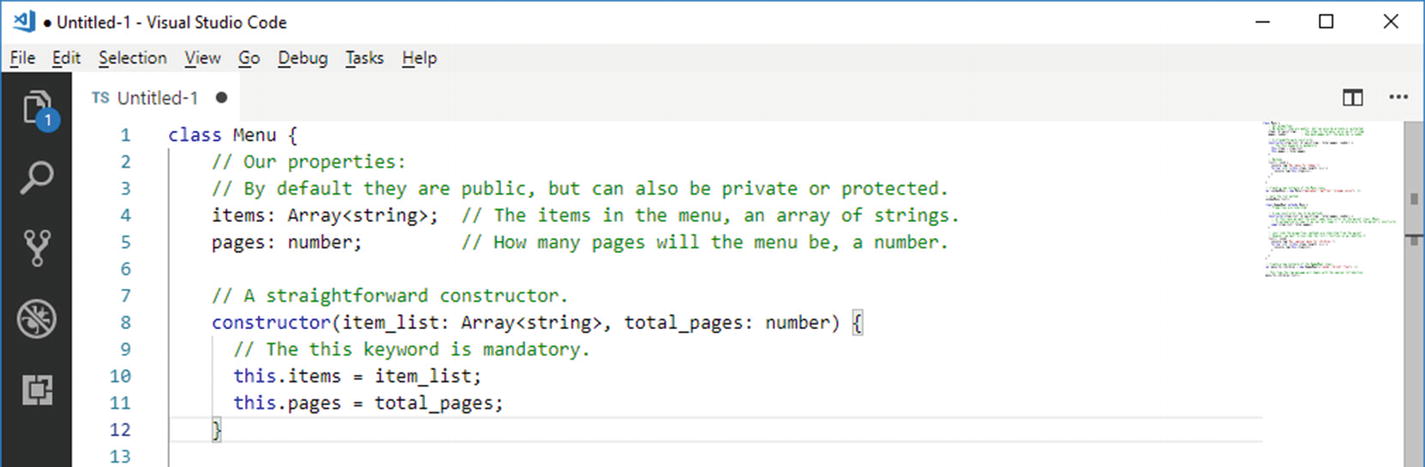The height and width of the screenshot is (467, 1425).
Task: Open the More Actions ellipsis menu
Action: 1398,98
